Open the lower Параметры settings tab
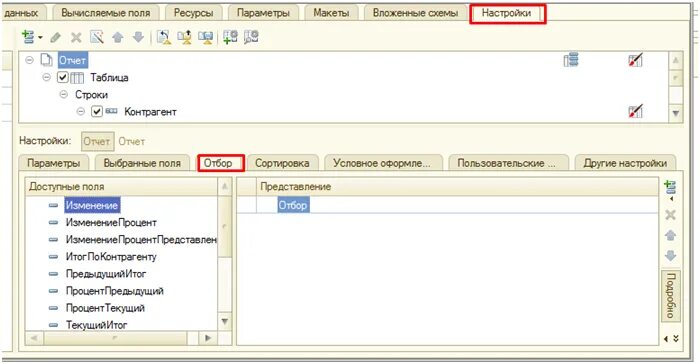This screenshot has height=364, width=700. pos(54,163)
